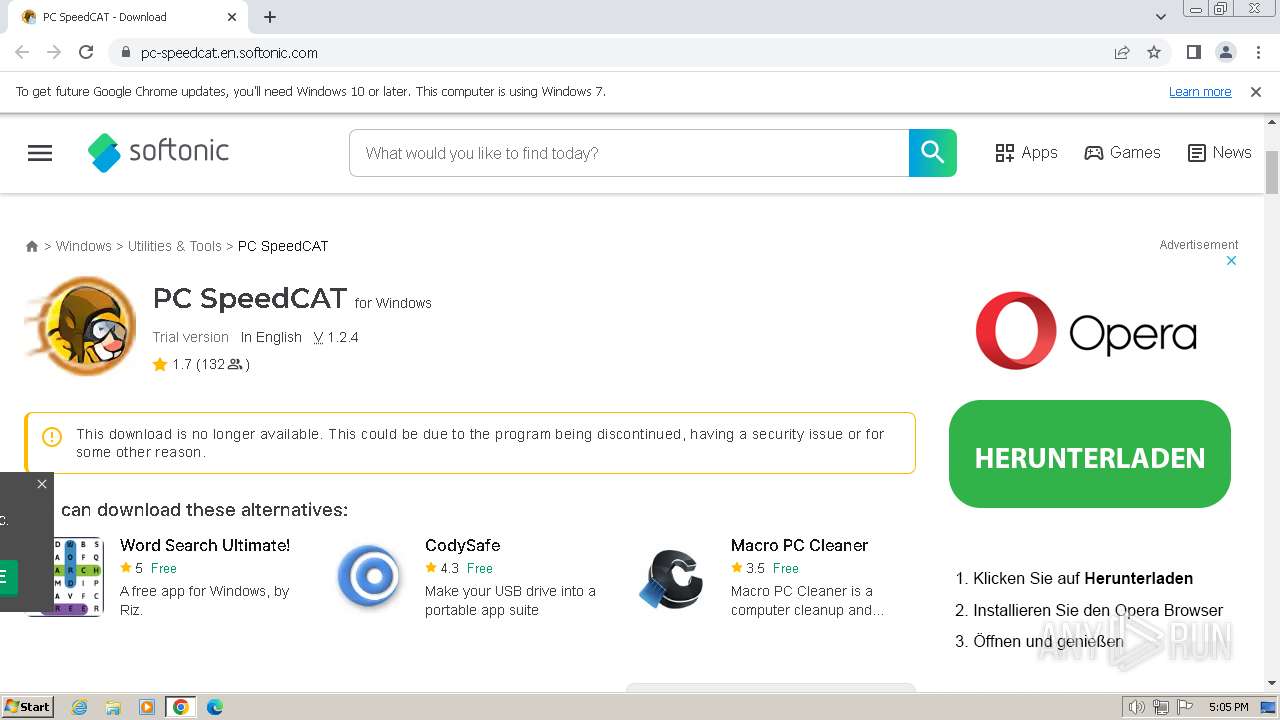Open the Windows Start menu
1280x720 pixels.
pos(28,706)
